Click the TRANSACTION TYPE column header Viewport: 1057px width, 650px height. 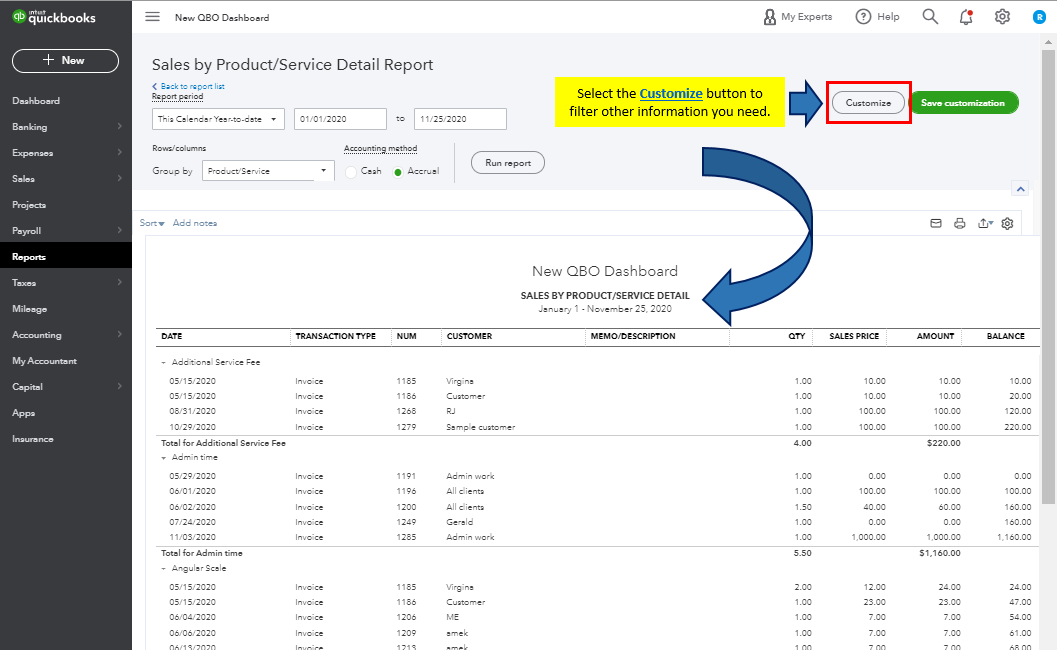[x=336, y=336]
